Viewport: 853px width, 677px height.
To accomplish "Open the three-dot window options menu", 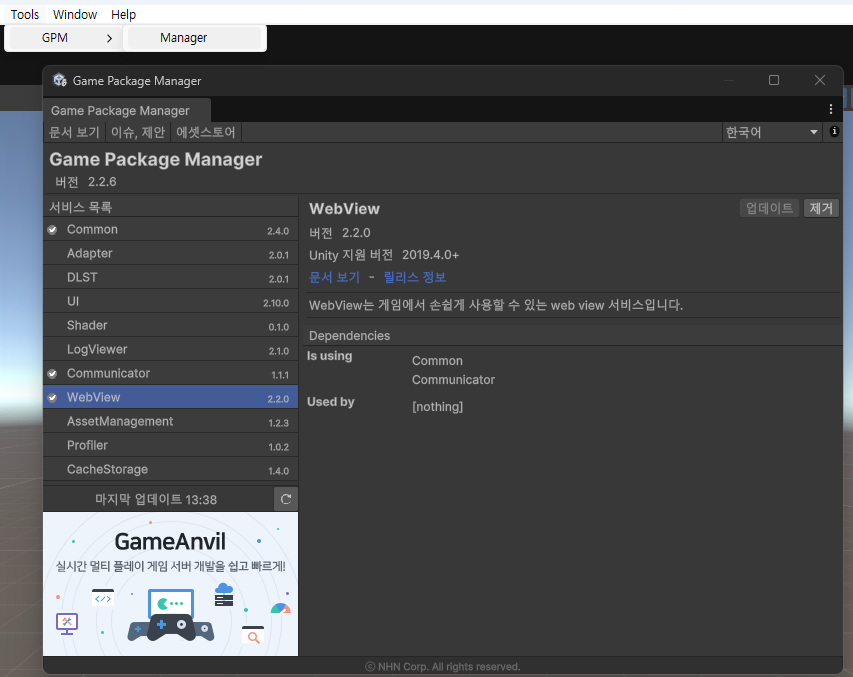I will (x=831, y=109).
